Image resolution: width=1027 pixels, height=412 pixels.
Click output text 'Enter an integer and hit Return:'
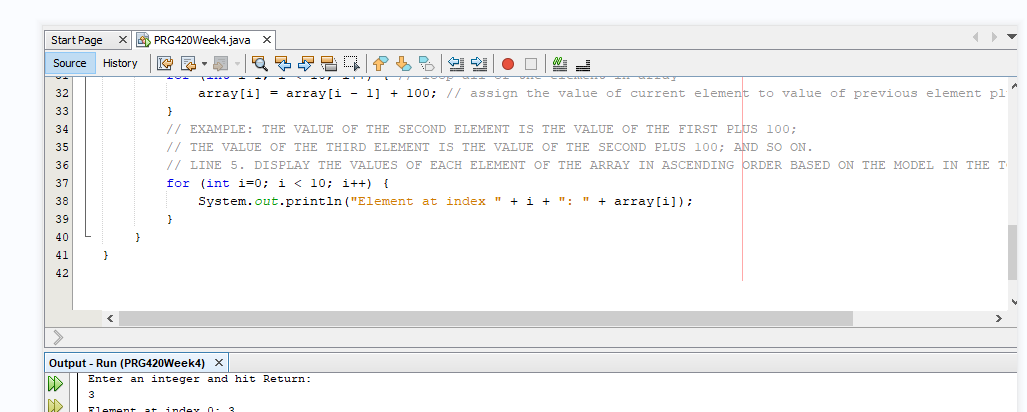tap(200, 379)
